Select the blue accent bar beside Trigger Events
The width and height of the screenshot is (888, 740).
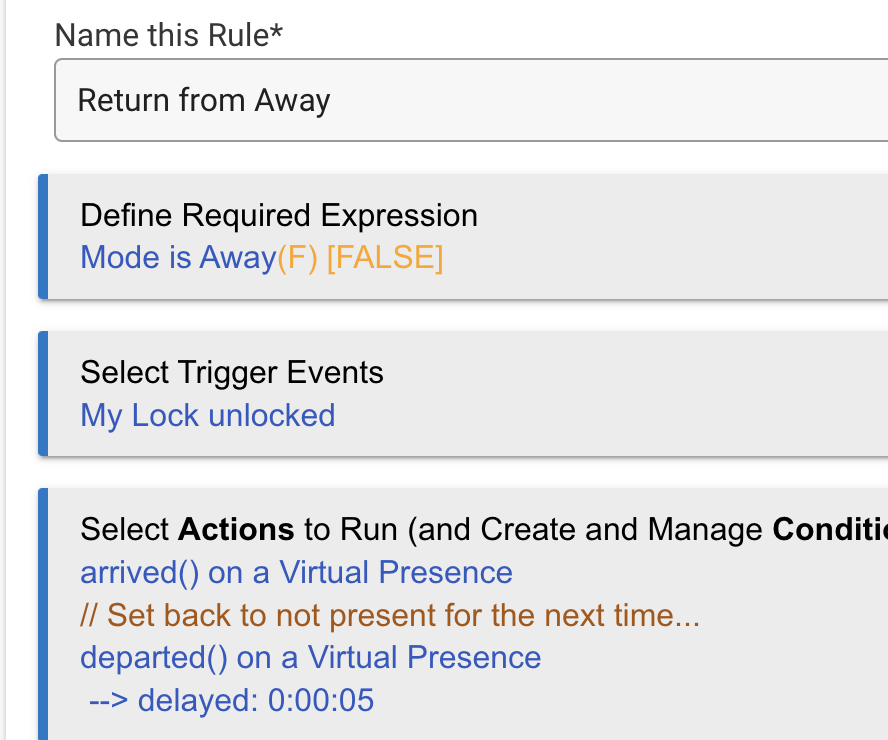click(42, 392)
